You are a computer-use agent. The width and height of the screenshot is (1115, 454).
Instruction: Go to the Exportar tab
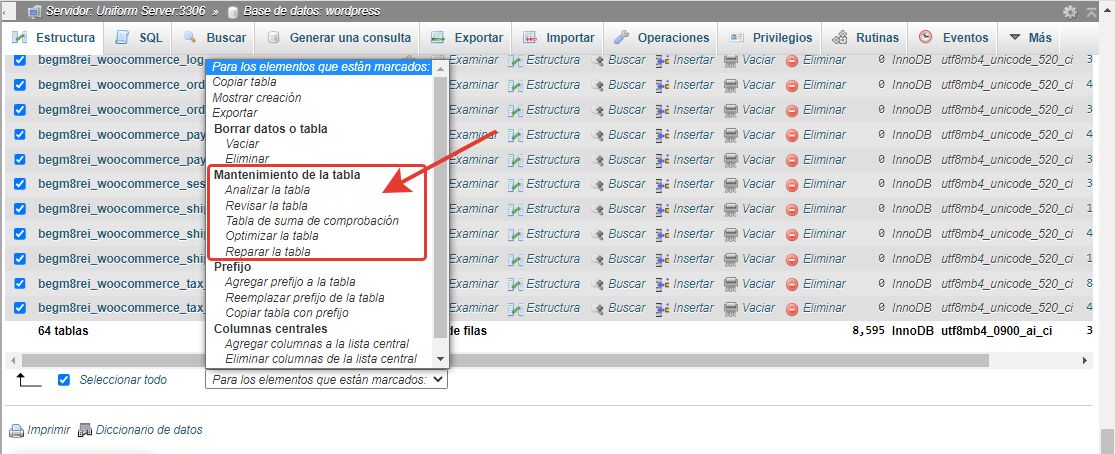[467, 38]
